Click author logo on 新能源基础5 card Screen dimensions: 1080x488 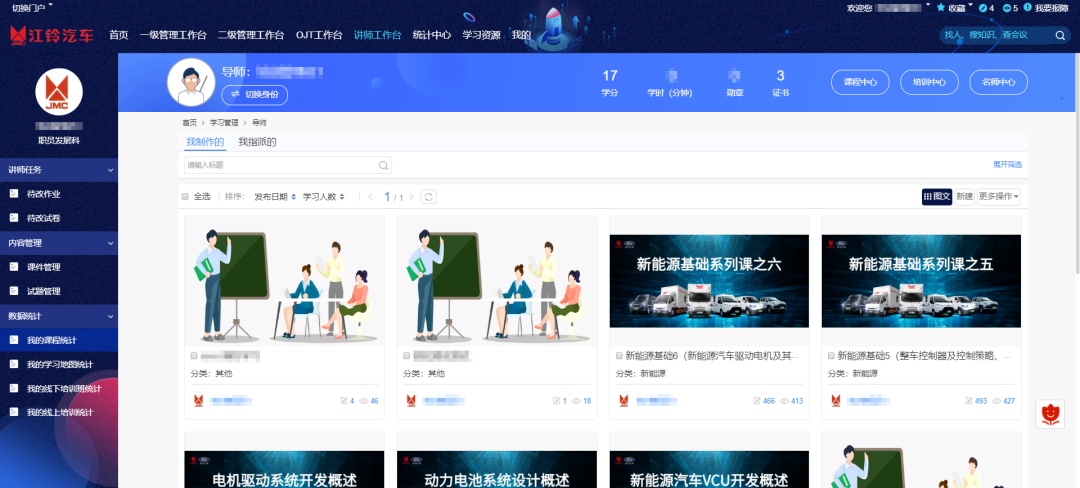(x=835, y=401)
